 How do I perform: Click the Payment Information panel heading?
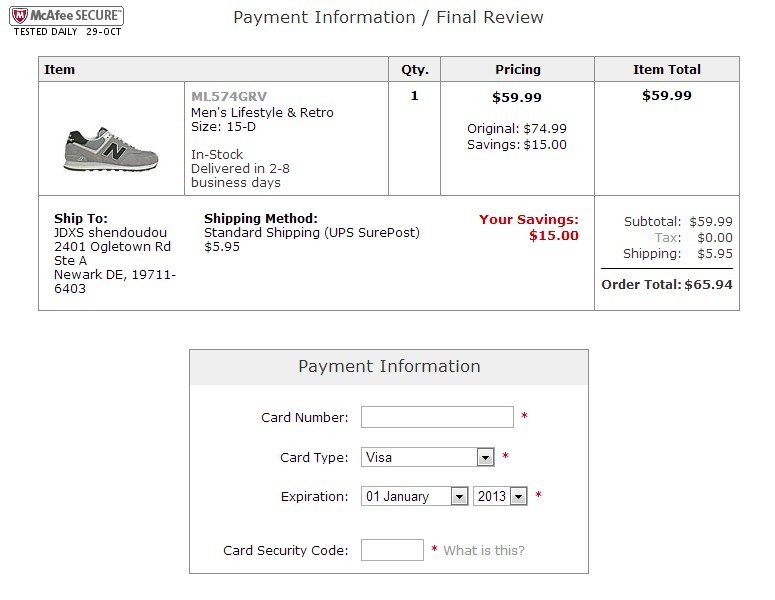(389, 367)
